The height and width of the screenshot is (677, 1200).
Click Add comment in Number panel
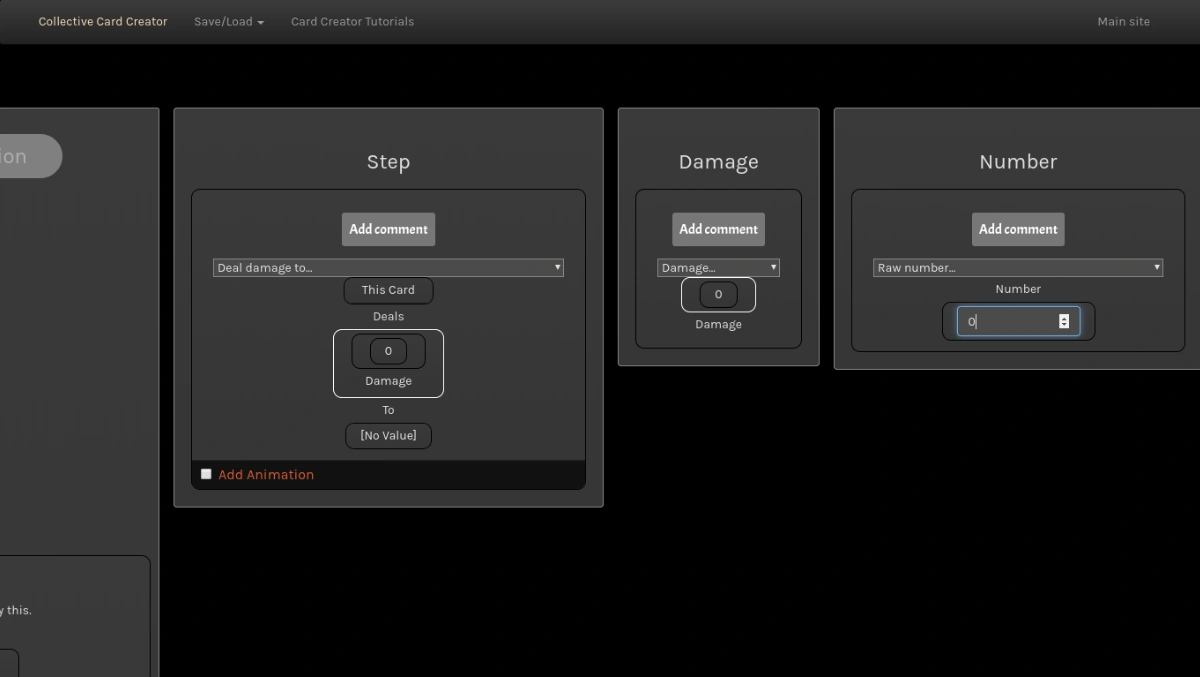1018,229
